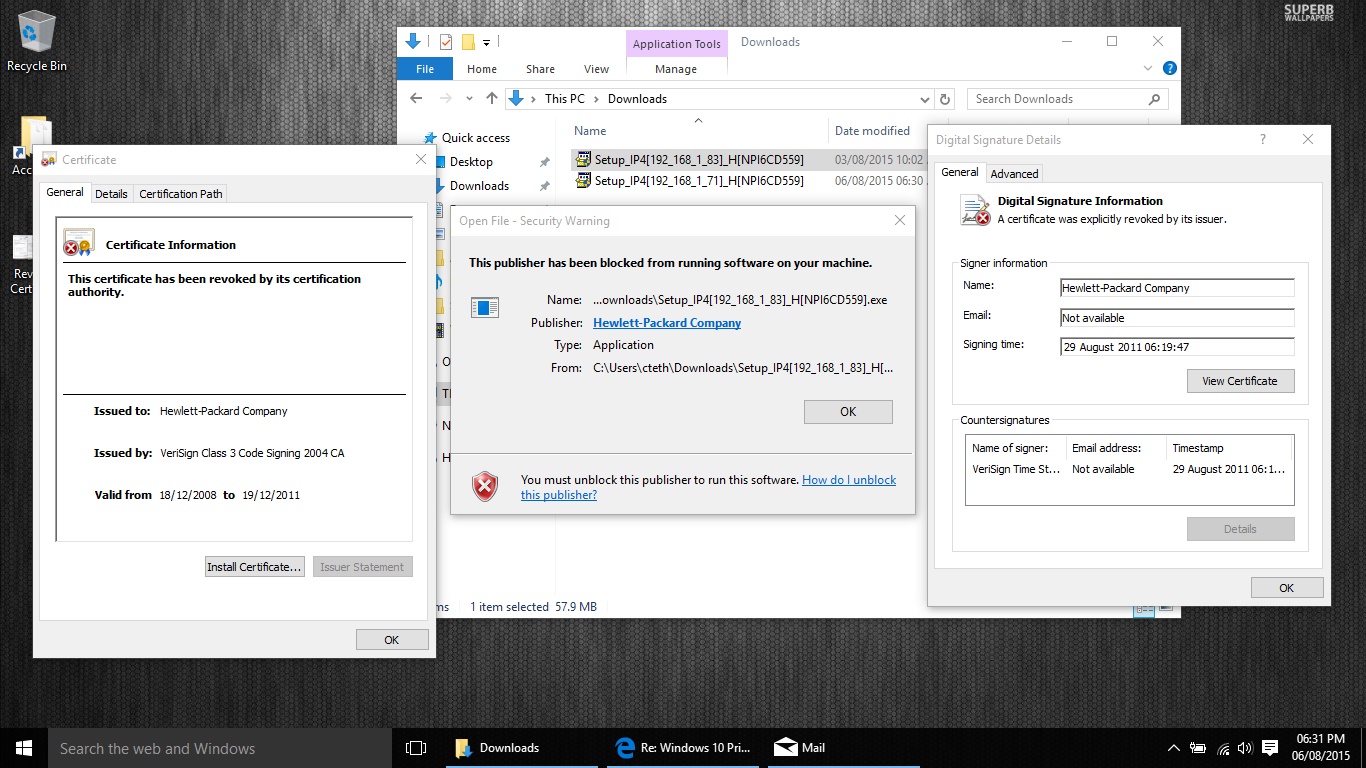
Task: Click the volume icon in system tray
Action: [1245, 748]
